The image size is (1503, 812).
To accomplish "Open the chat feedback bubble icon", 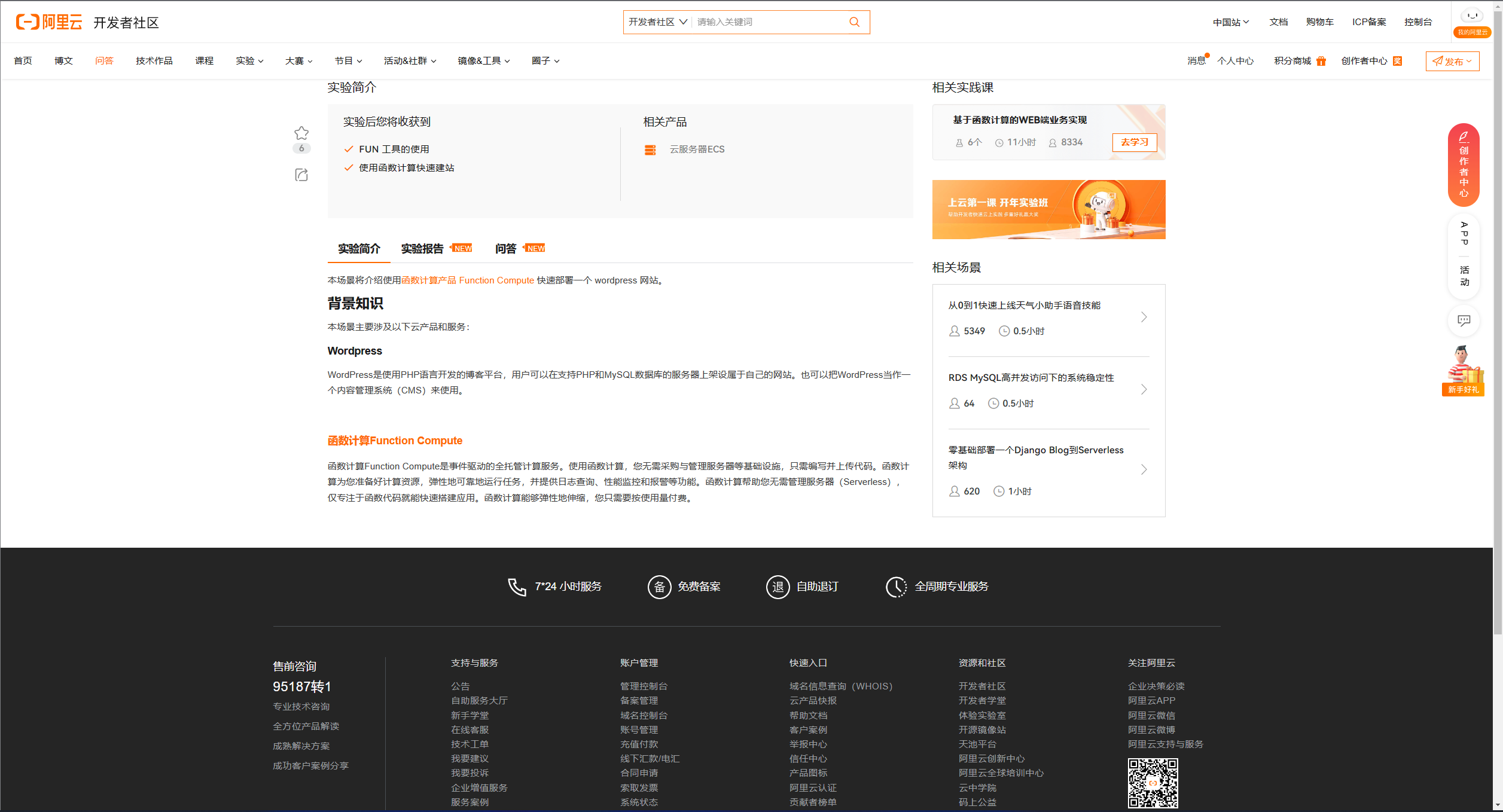I will (x=1464, y=320).
